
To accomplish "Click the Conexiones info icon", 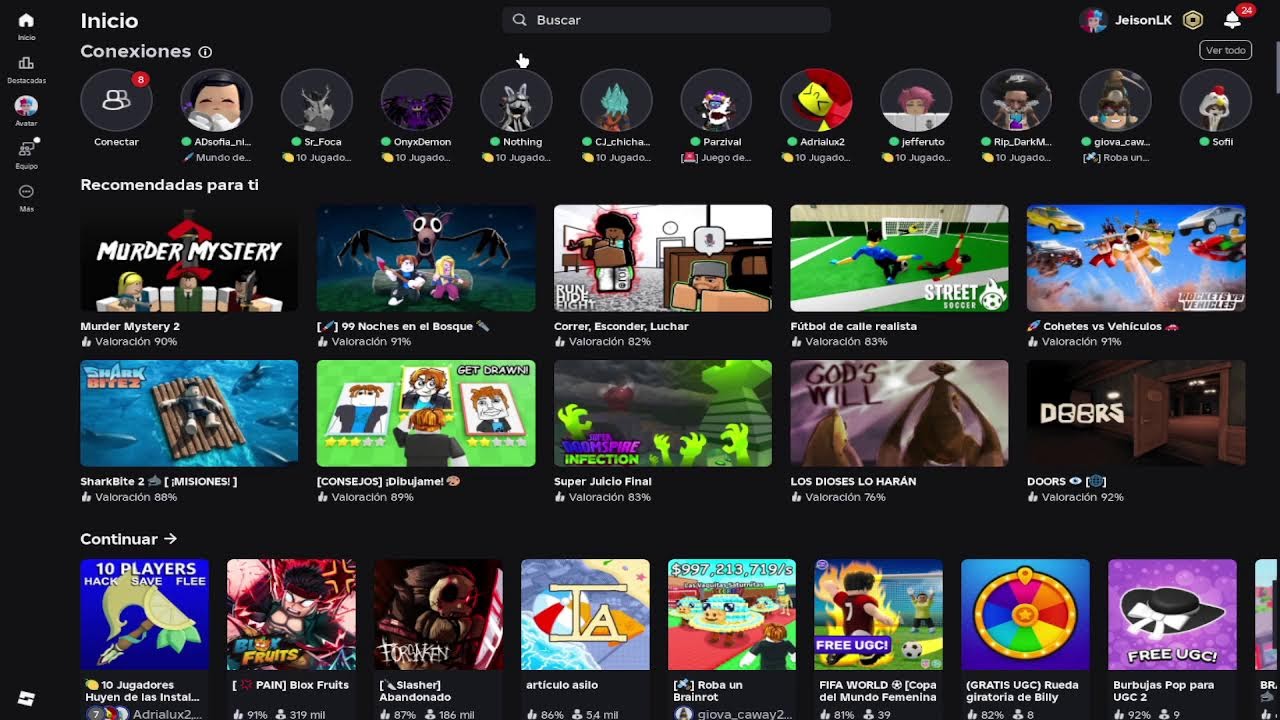I will (x=205, y=52).
